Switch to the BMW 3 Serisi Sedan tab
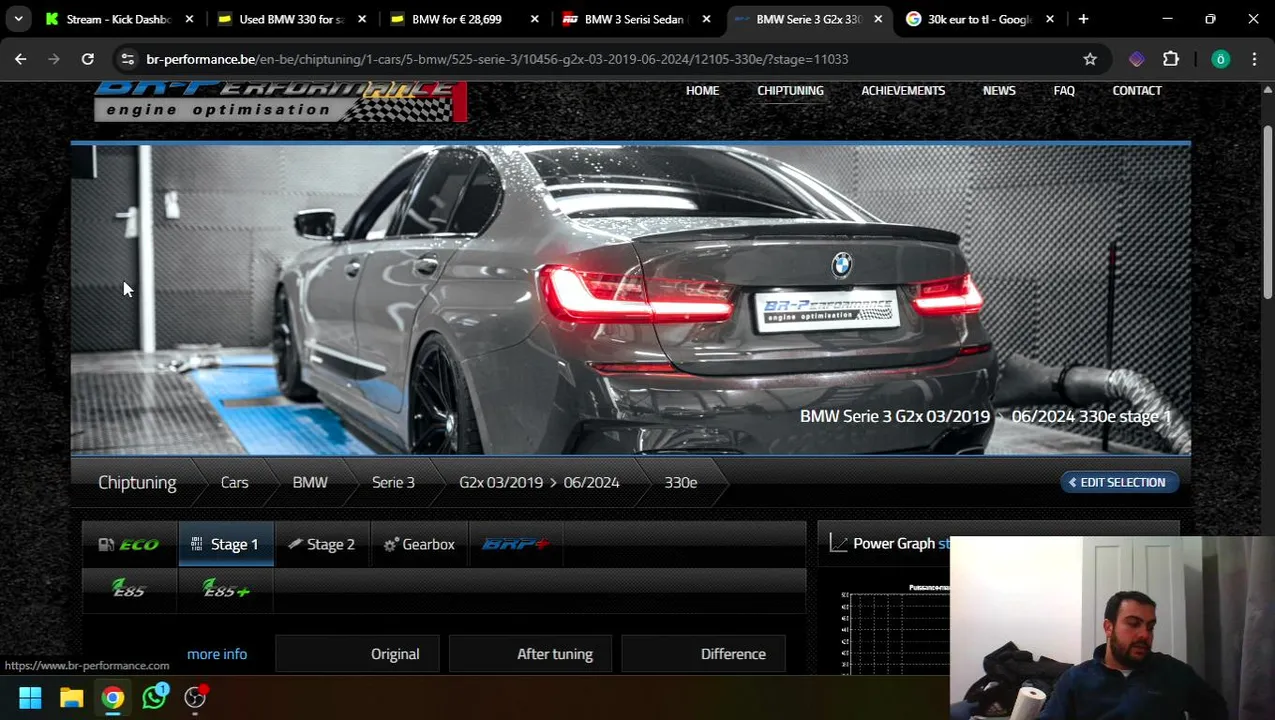1275x720 pixels. [634, 19]
